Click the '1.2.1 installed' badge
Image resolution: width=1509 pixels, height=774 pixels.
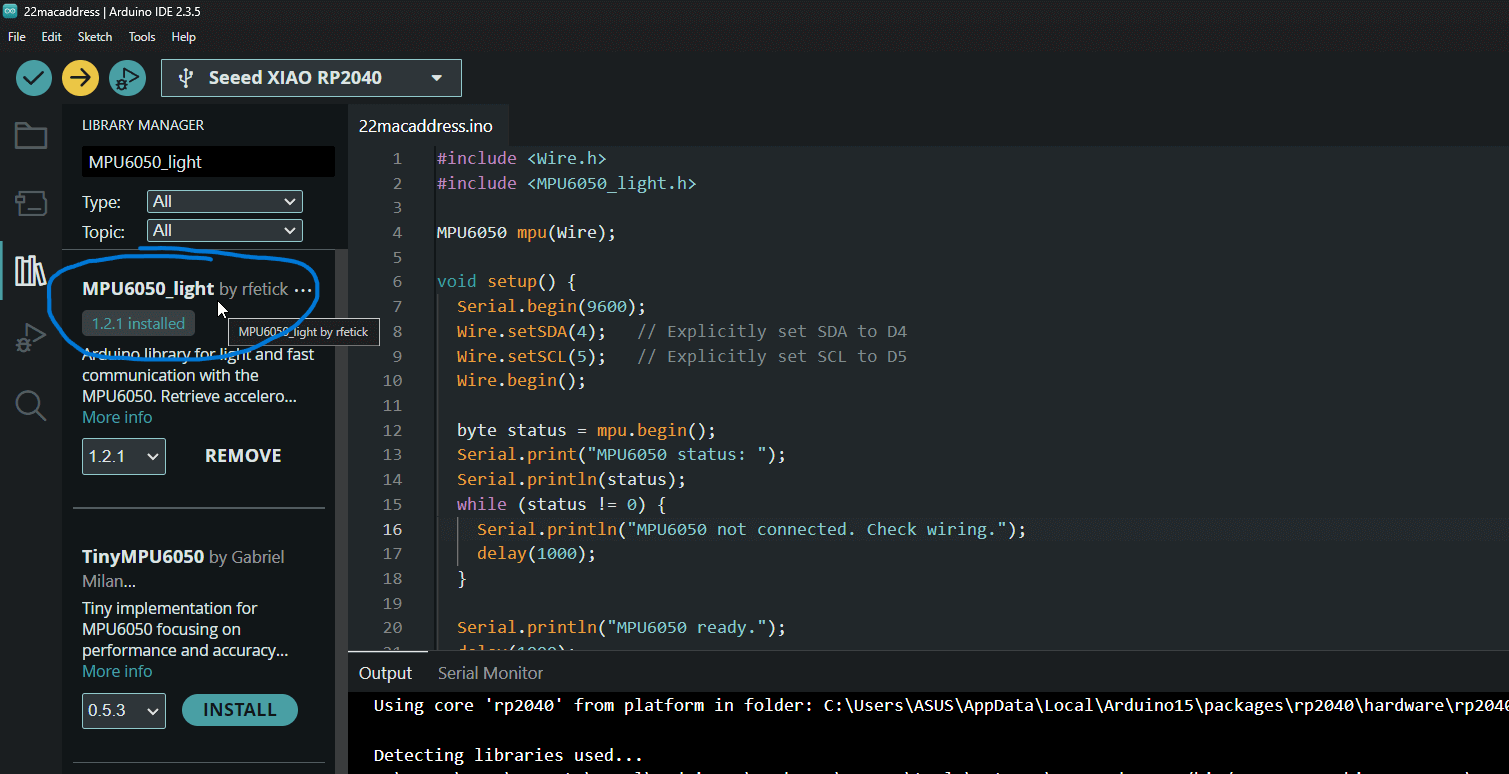[138, 324]
